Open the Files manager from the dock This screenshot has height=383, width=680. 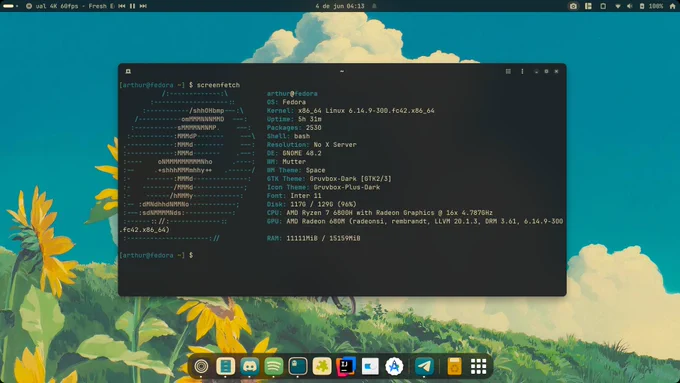coord(226,367)
